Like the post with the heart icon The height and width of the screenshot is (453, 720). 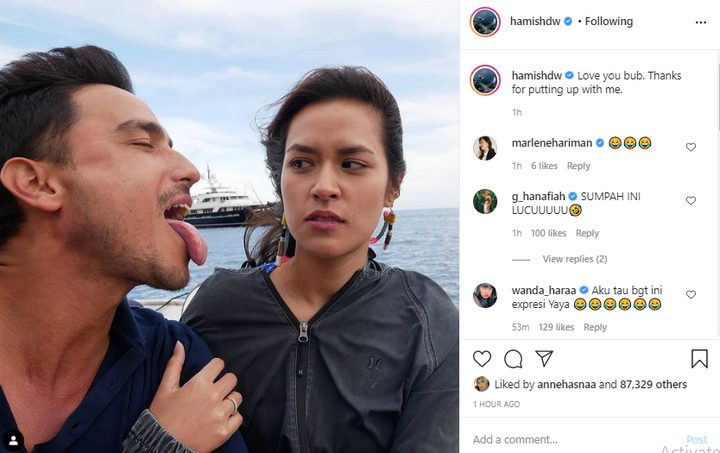tap(482, 358)
